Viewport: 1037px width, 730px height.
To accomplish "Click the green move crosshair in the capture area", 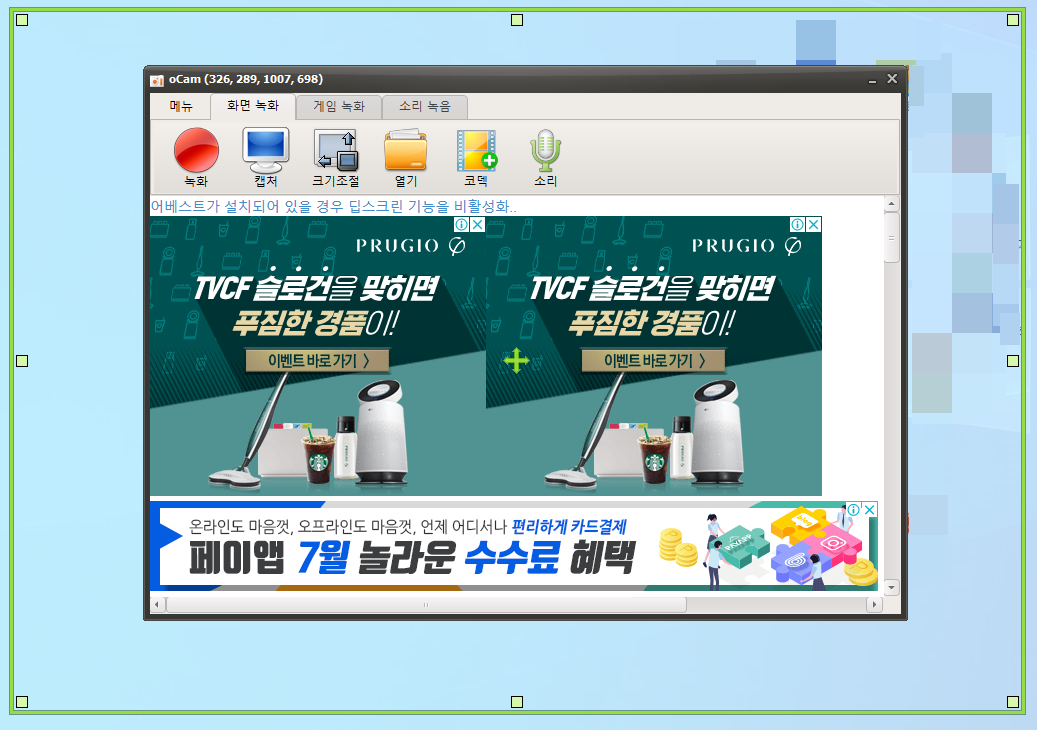I will (x=517, y=360).
